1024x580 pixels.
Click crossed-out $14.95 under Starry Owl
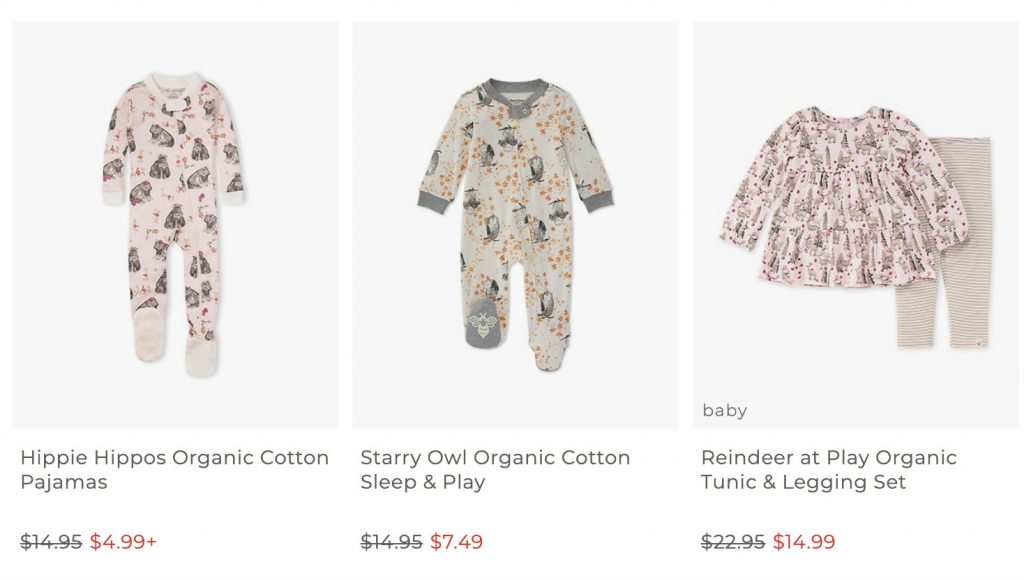391,542
